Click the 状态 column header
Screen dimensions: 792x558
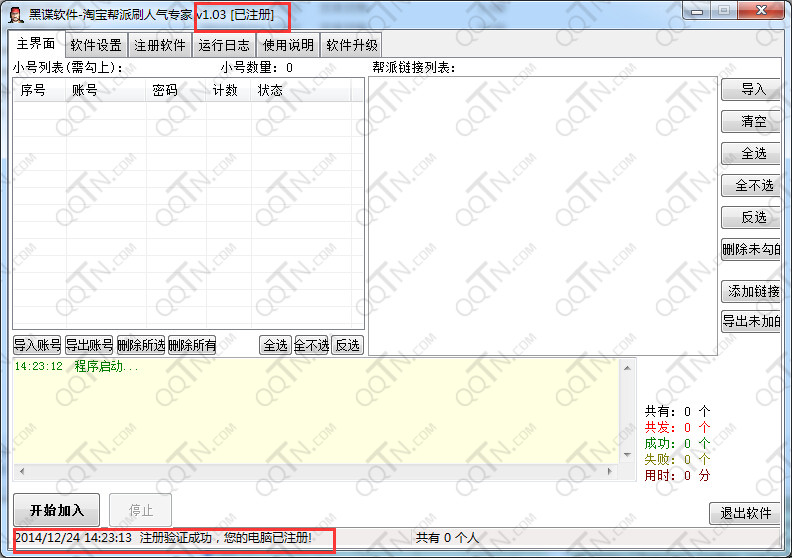coord(270,90)
